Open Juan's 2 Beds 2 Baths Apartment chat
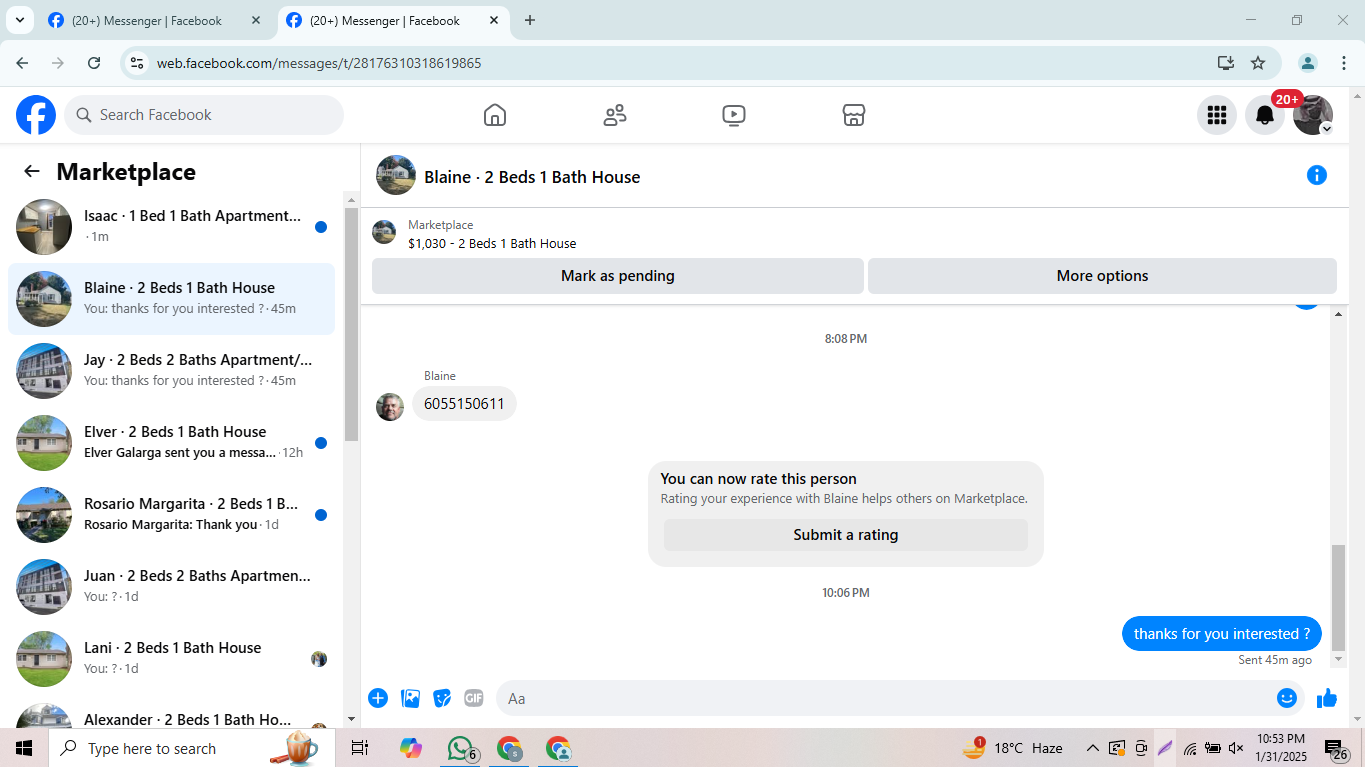Image resolution: width=1365 pixels, height=767 pixels. 172,587
